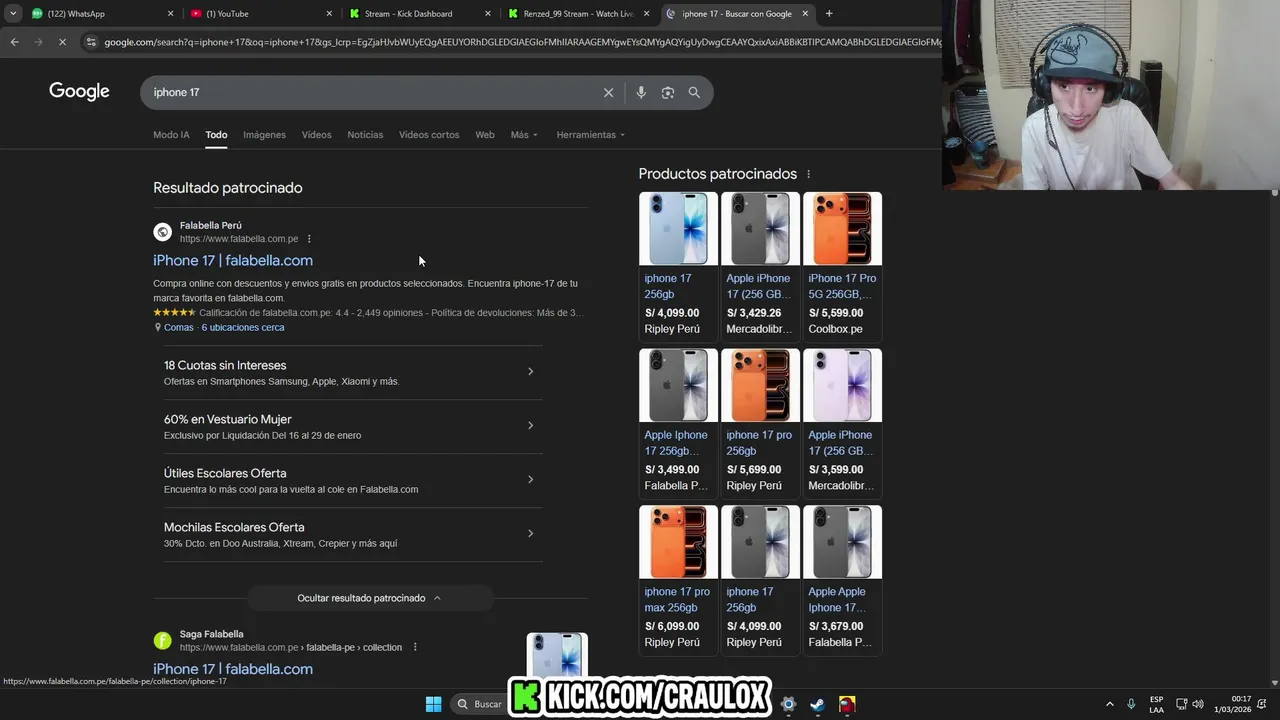Open the Among Us taskbar icon
The image size is (1280, 720).
pyautogui.click(x=847, y=704)
